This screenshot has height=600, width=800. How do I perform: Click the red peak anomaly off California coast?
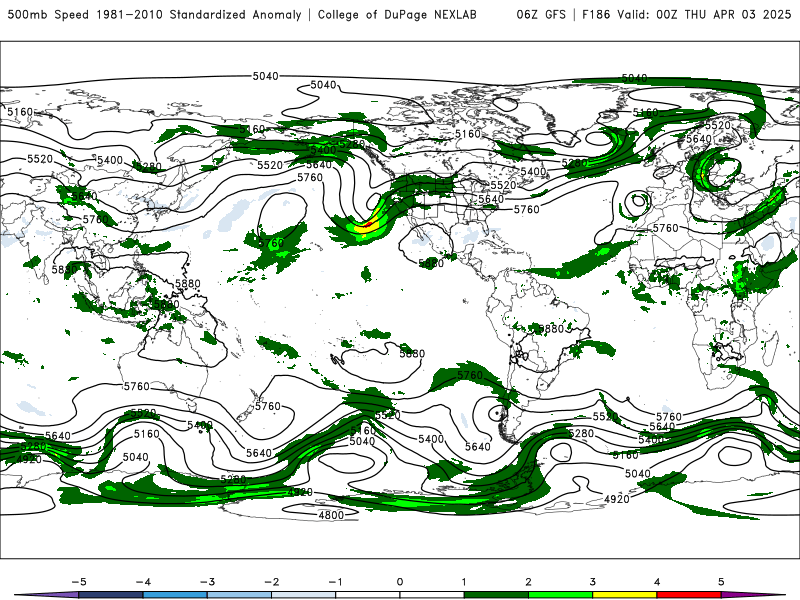coord(368,224)
